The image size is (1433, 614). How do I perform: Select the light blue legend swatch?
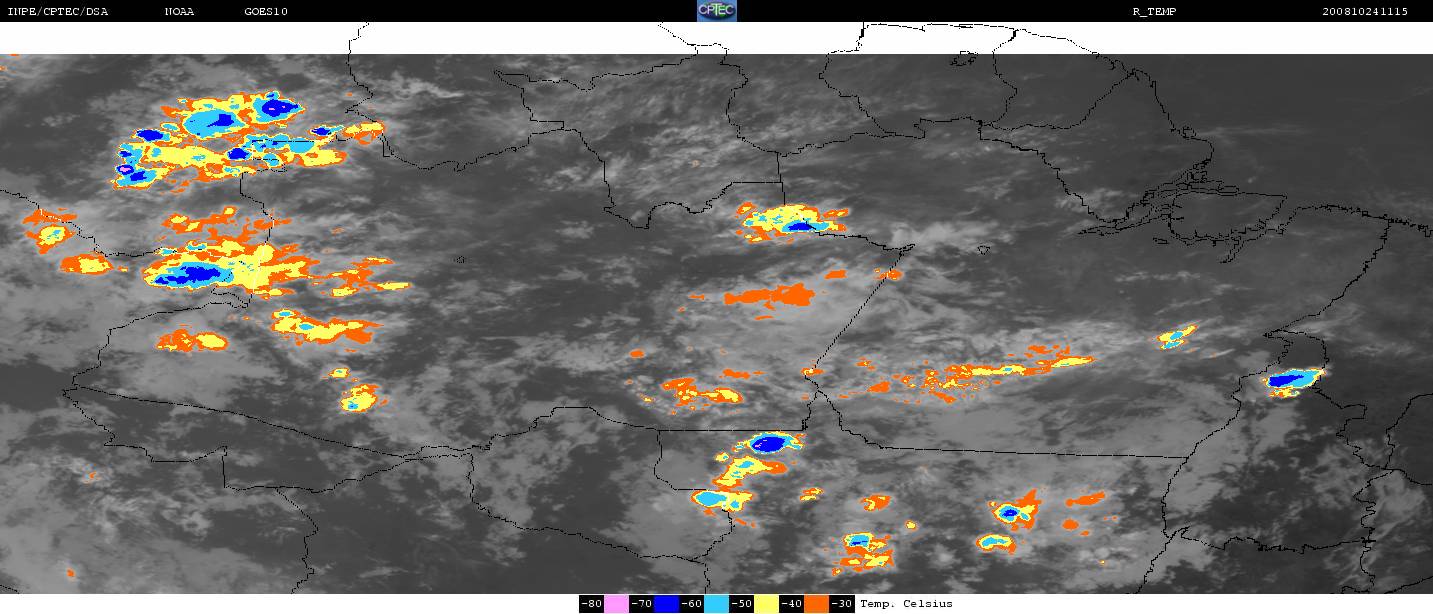click(x=716, y=603)
